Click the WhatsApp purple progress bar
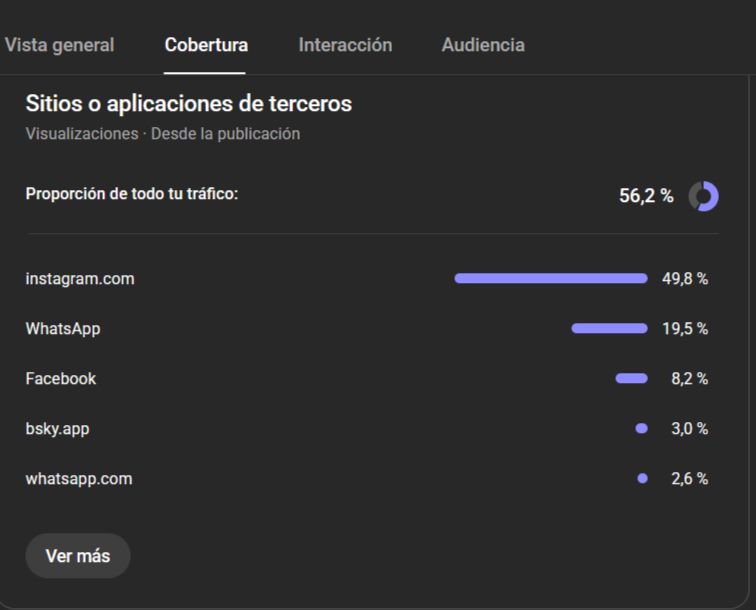The width and height of the screenshot is (756, 610). [609, 328]
